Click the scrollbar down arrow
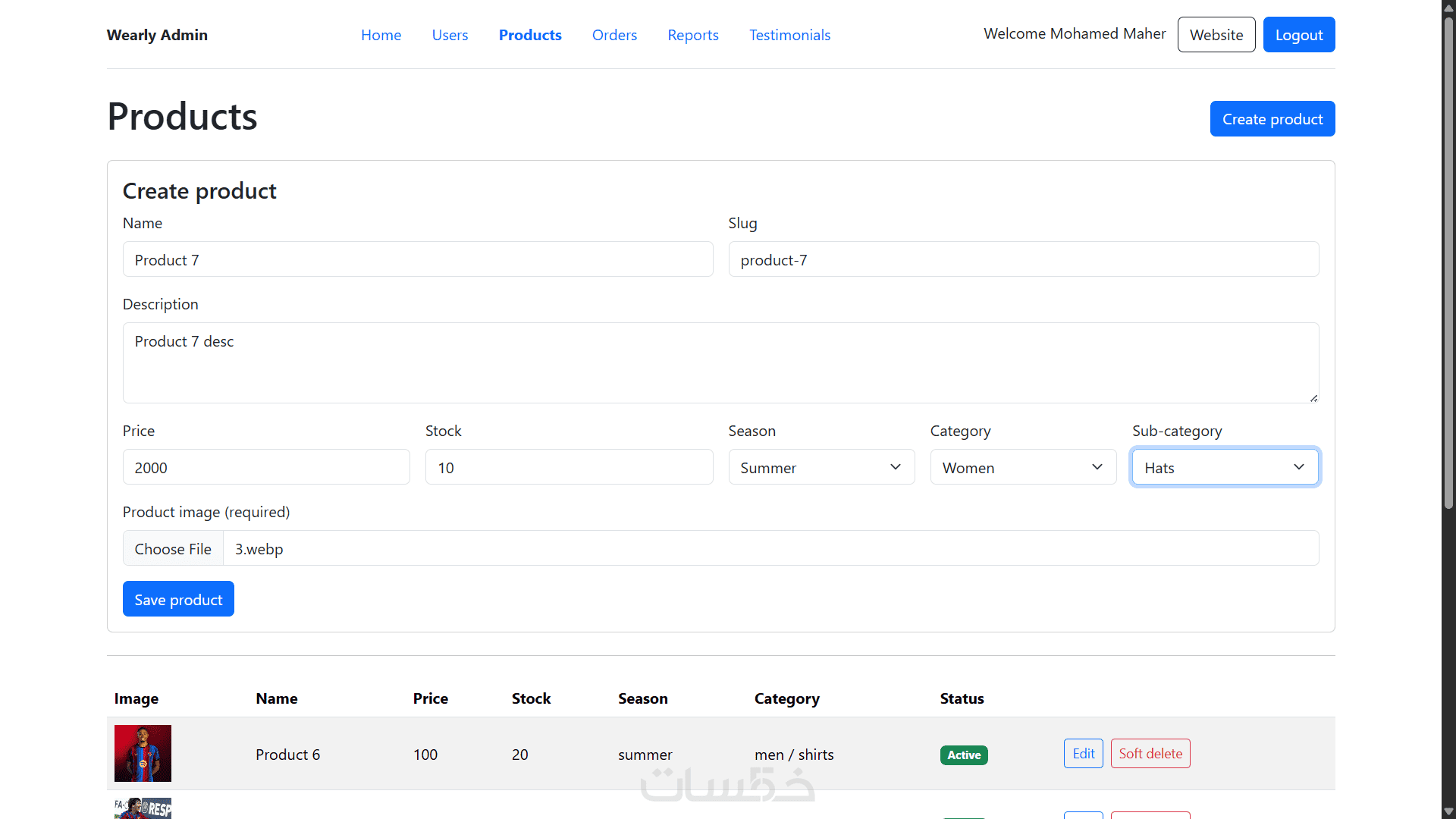The height and width of the screenshot is (819, 1456). 1448,811
